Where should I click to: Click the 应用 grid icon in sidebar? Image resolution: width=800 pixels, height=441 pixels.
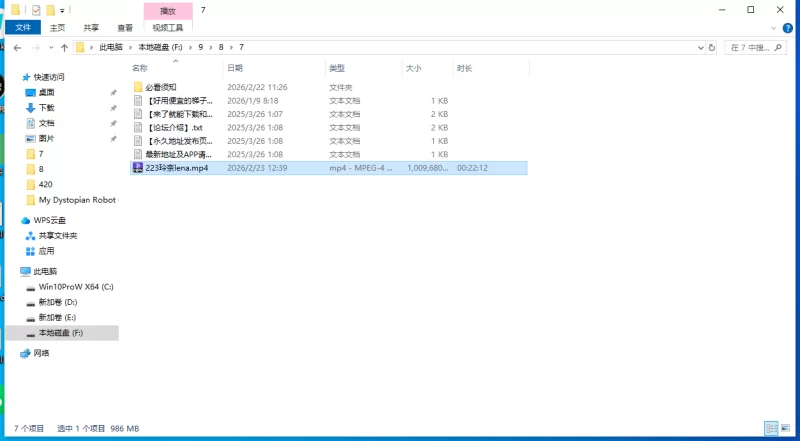[30, 251]
